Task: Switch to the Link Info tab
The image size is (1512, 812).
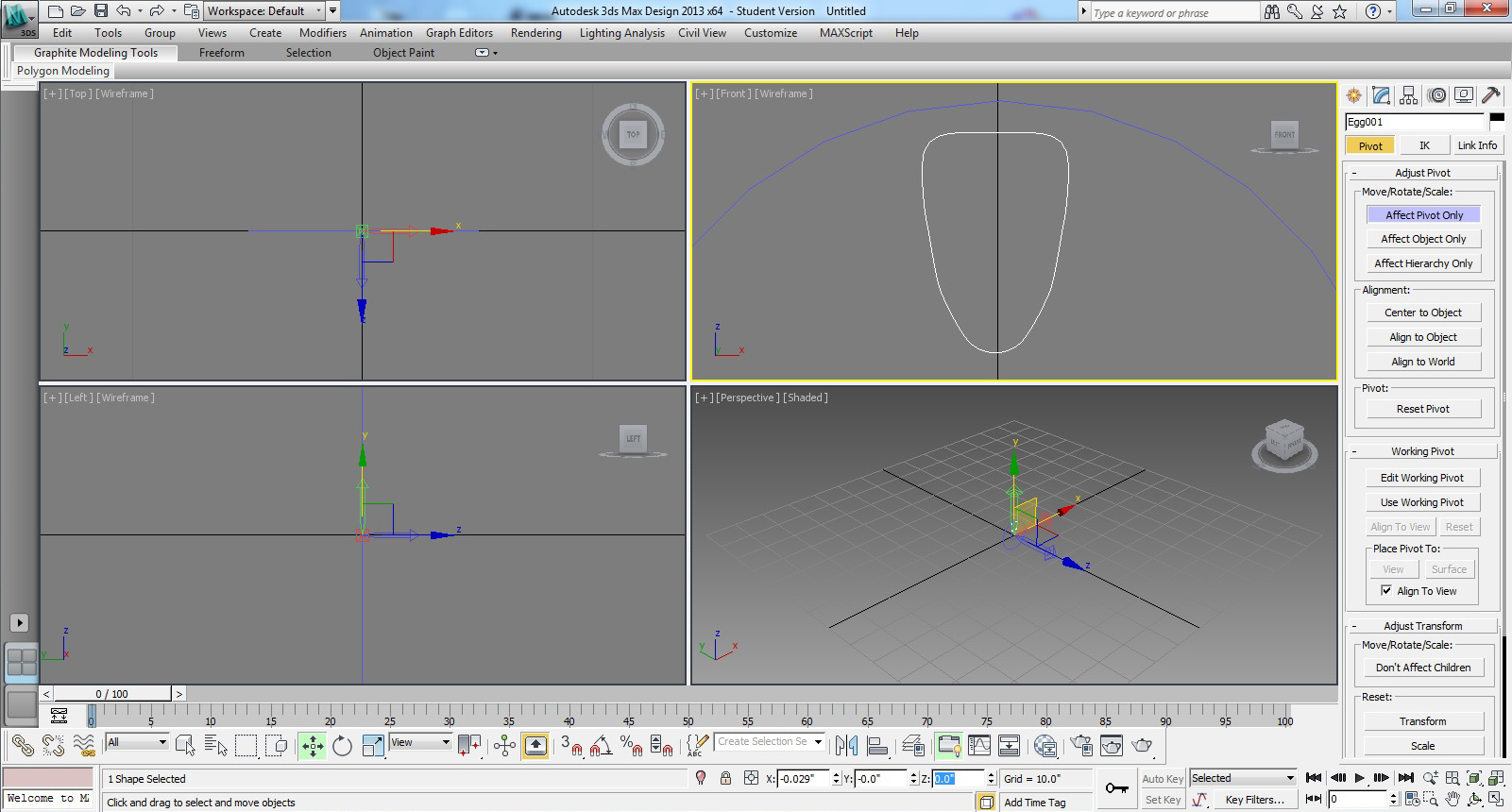Action: (x=1477, y=145)
